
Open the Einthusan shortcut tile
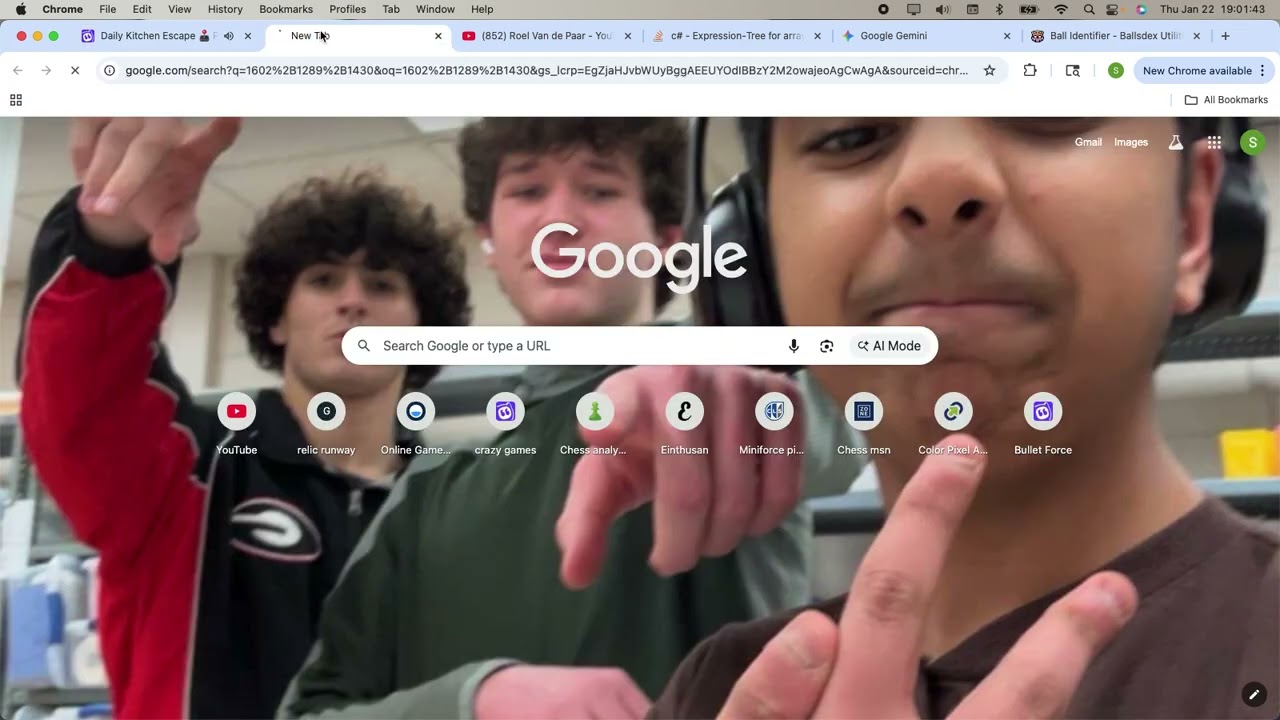tap(684, 412)
